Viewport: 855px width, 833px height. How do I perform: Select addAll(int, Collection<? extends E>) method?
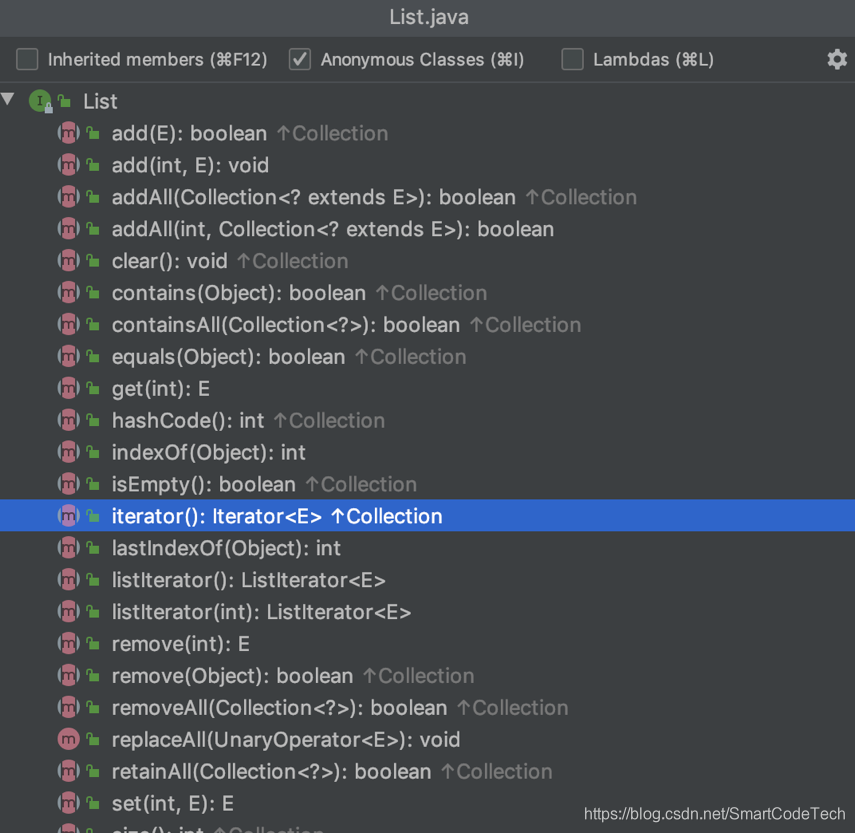333,229
